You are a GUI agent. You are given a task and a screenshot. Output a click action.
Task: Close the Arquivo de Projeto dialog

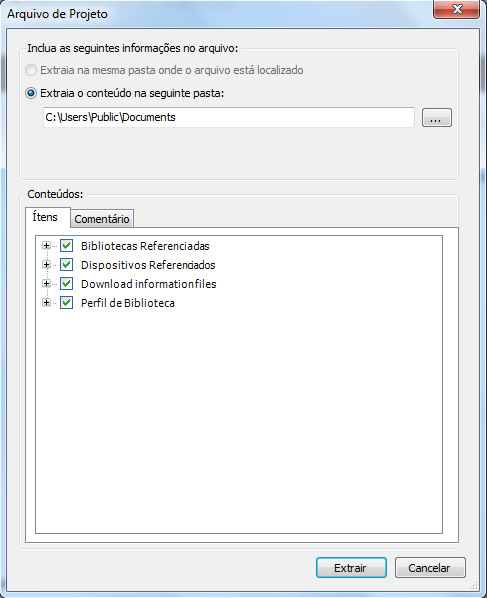[x=456, y=9]
